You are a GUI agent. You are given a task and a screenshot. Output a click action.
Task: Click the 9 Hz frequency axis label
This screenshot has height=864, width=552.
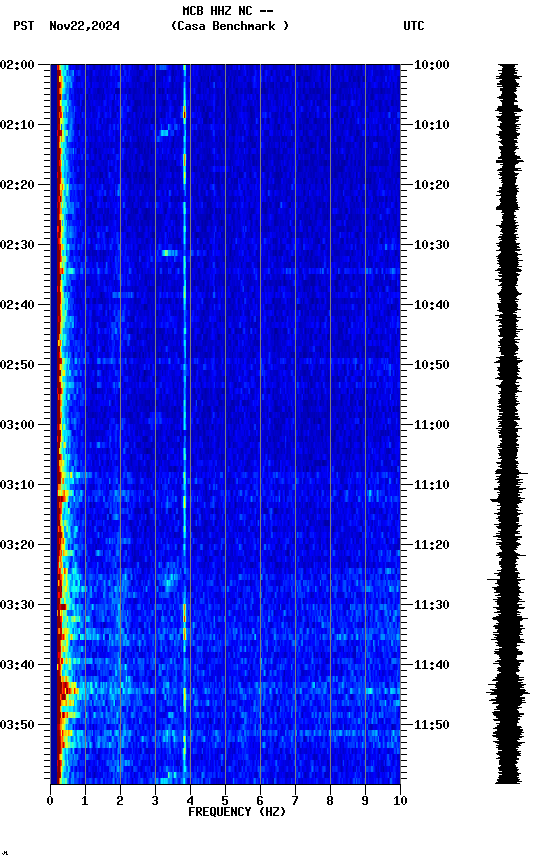[x=365, y=801]
